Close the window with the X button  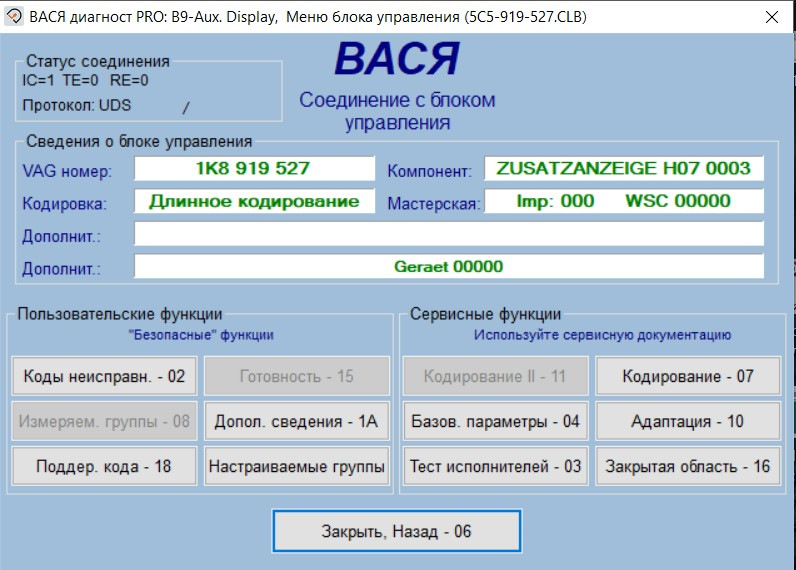(772, 17)
